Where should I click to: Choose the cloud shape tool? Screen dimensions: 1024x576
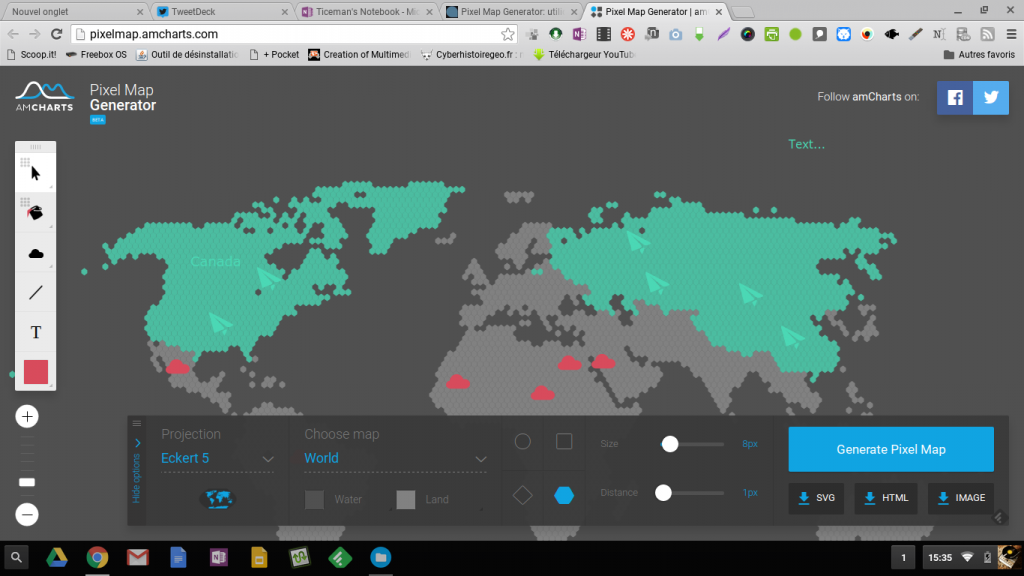pyautogui.click(x=36, y=253)
